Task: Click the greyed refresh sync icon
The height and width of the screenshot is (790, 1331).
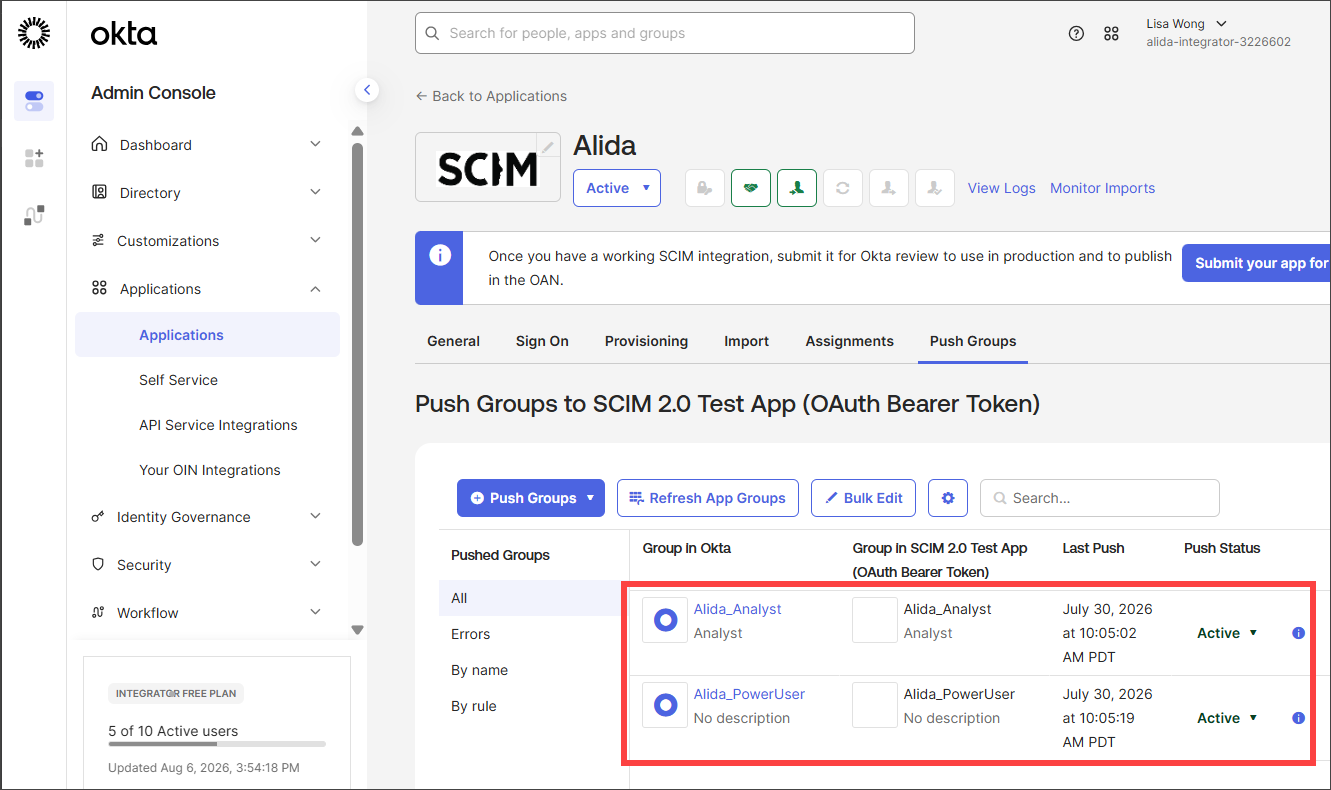Action: tap(843, 188)
